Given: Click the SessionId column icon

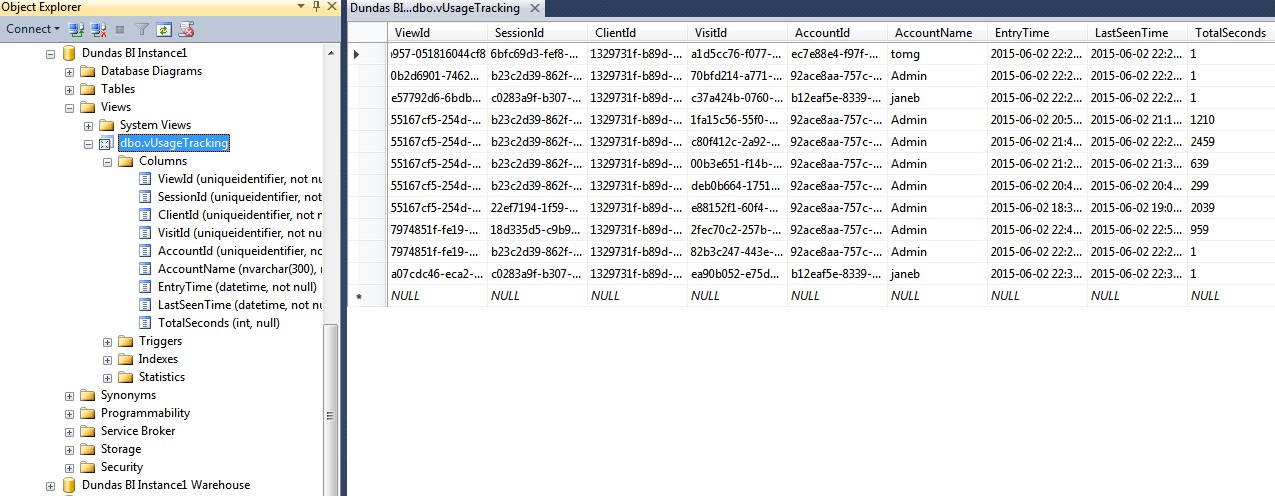Looking at the screenshot, I should 146,197.
